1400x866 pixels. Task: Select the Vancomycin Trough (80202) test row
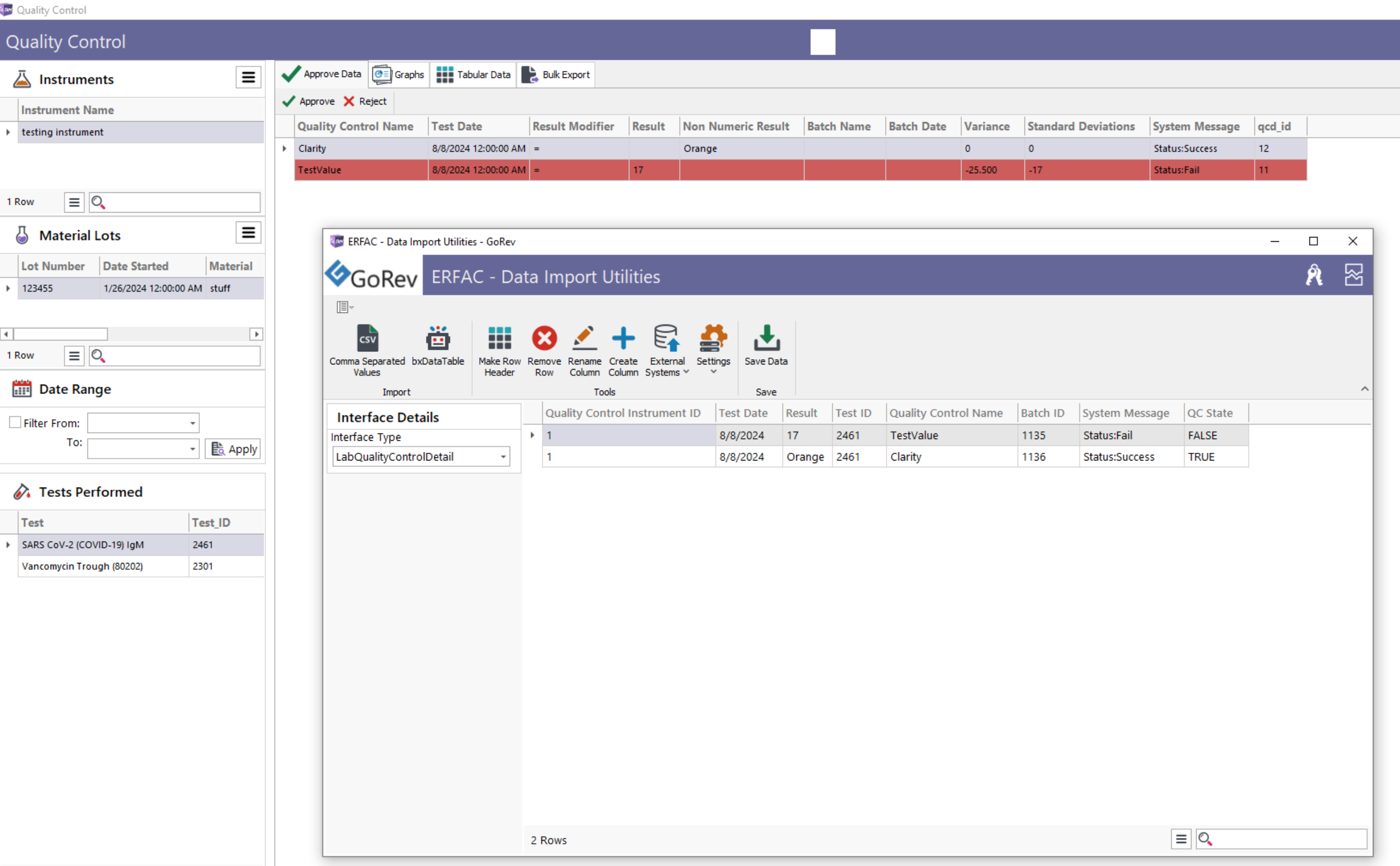pos(141,566)
